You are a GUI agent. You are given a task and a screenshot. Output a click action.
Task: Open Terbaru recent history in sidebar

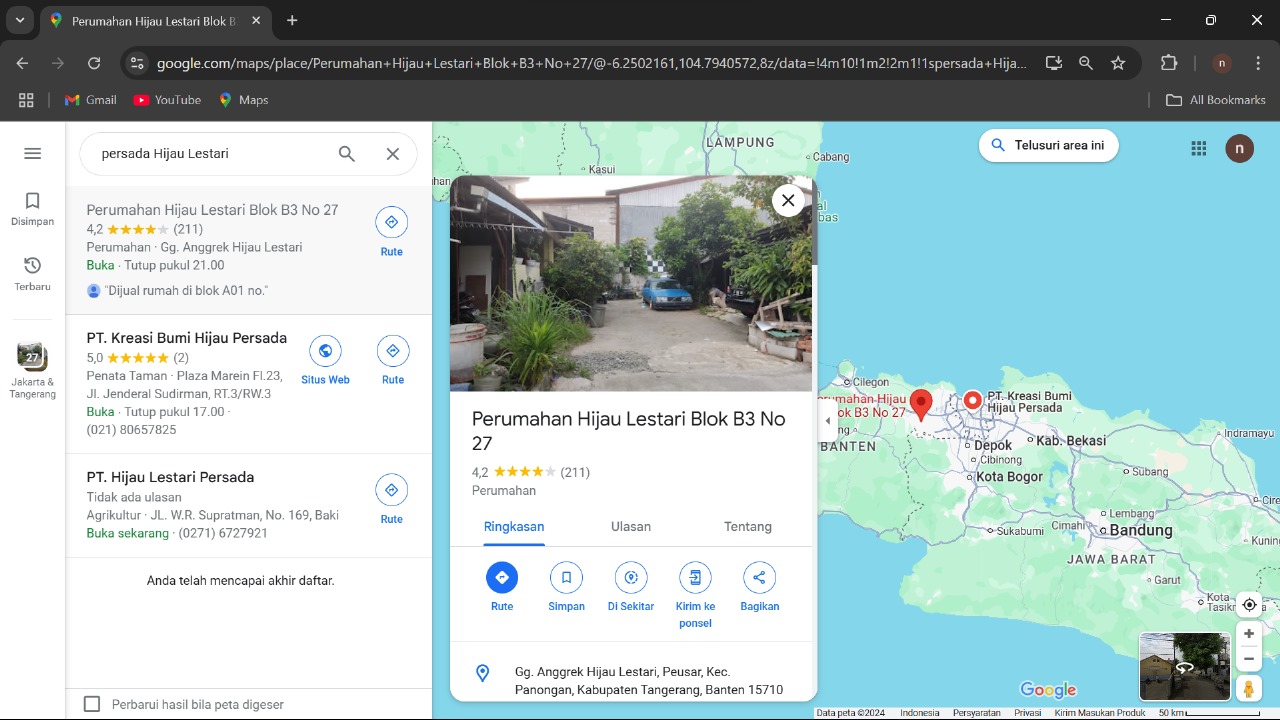(x=32, y=273)
